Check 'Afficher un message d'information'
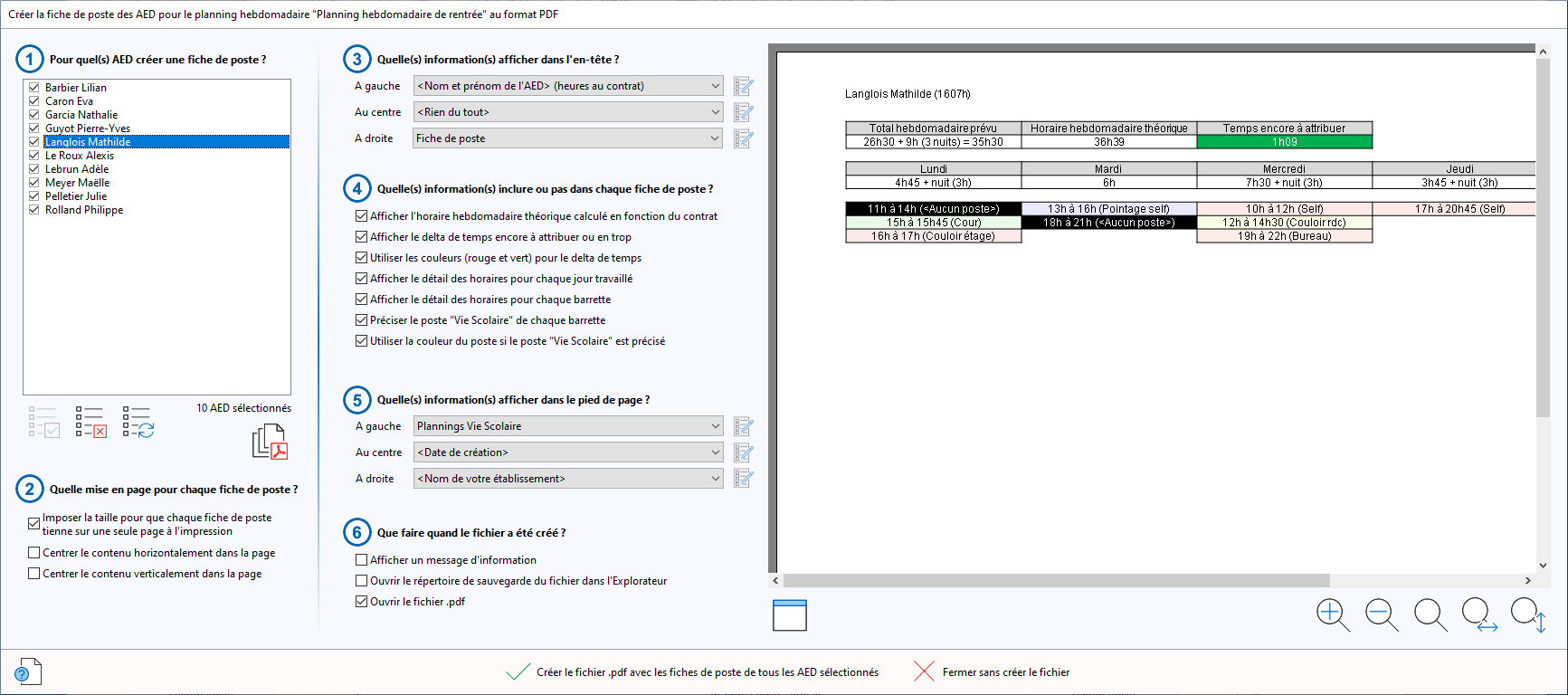 (362, 560)
